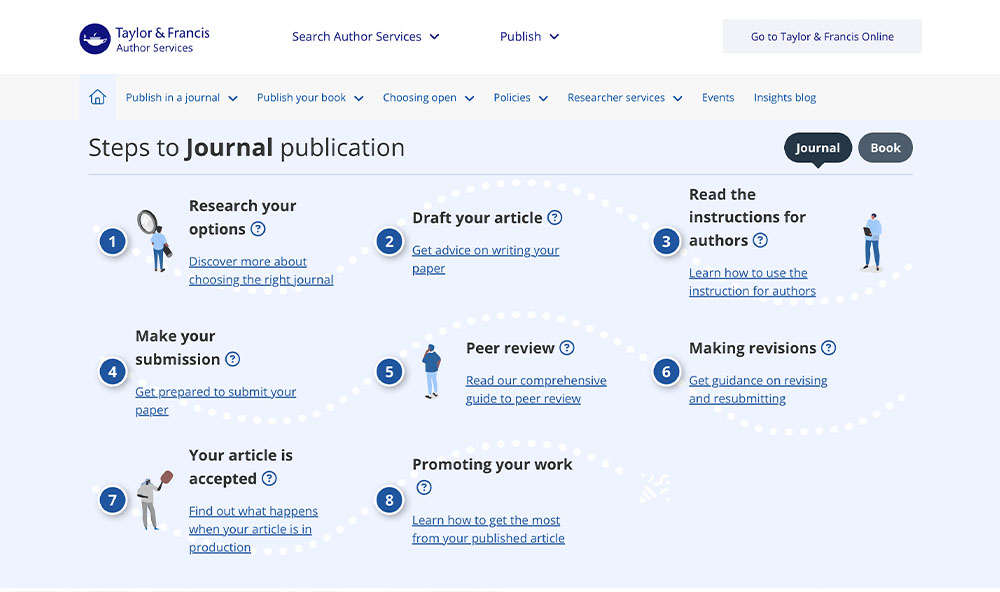Expand the Search Author Services dropdown
Screen dimensions: 1000x592
click(365, 37)
